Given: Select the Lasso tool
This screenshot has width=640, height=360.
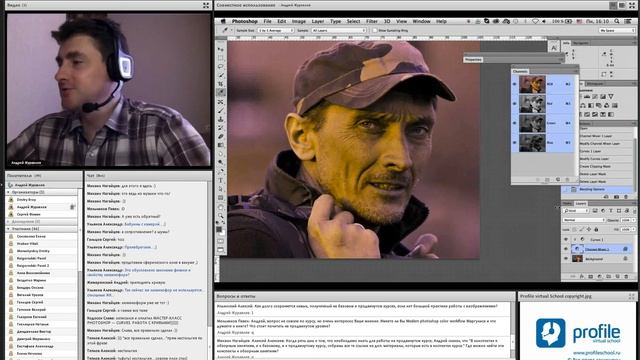Looking at the screenshot, I should (221, 67).
